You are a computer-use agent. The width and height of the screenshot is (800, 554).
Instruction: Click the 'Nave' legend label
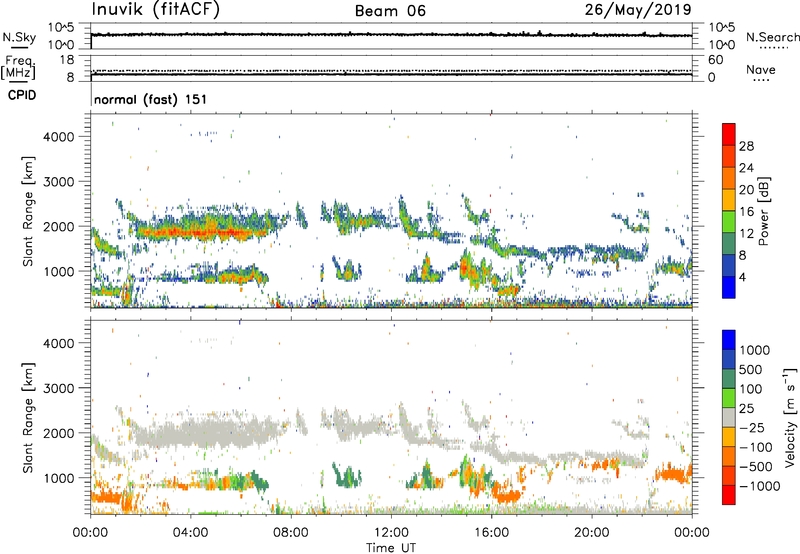coord(761,69)
